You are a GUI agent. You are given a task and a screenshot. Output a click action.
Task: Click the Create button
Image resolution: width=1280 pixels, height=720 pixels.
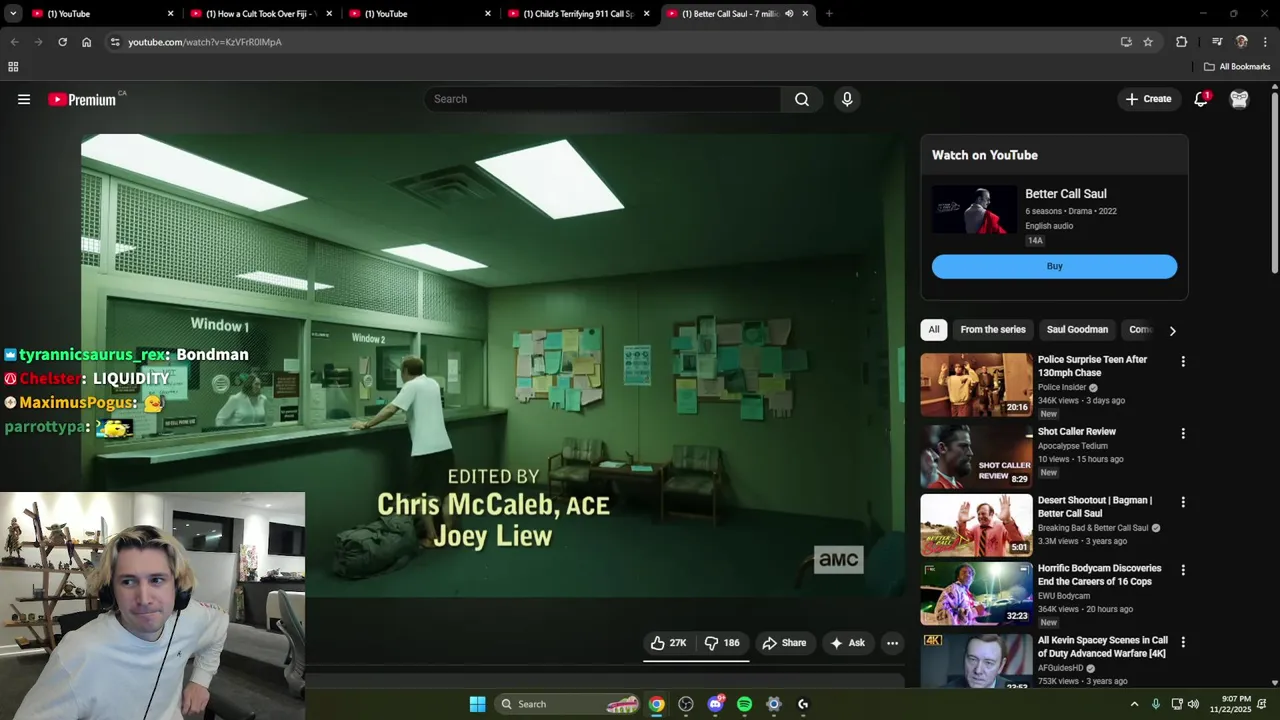click(x=1148, y=99)
